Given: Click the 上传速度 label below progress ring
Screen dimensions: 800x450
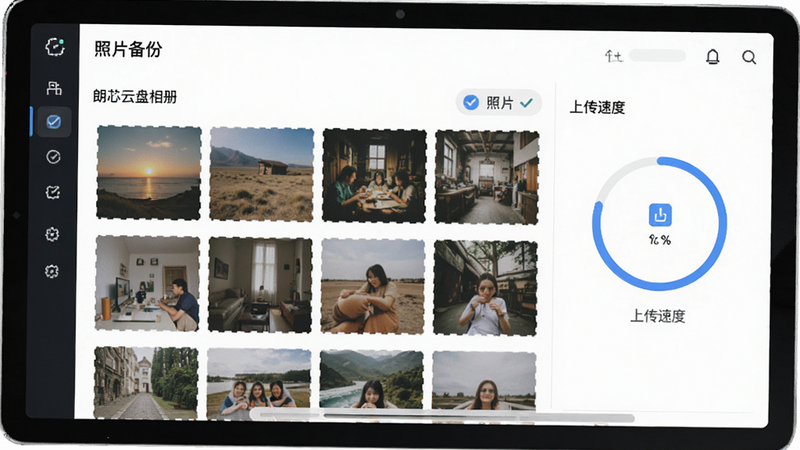Looking at the screenshot, I should click(658, 316).
